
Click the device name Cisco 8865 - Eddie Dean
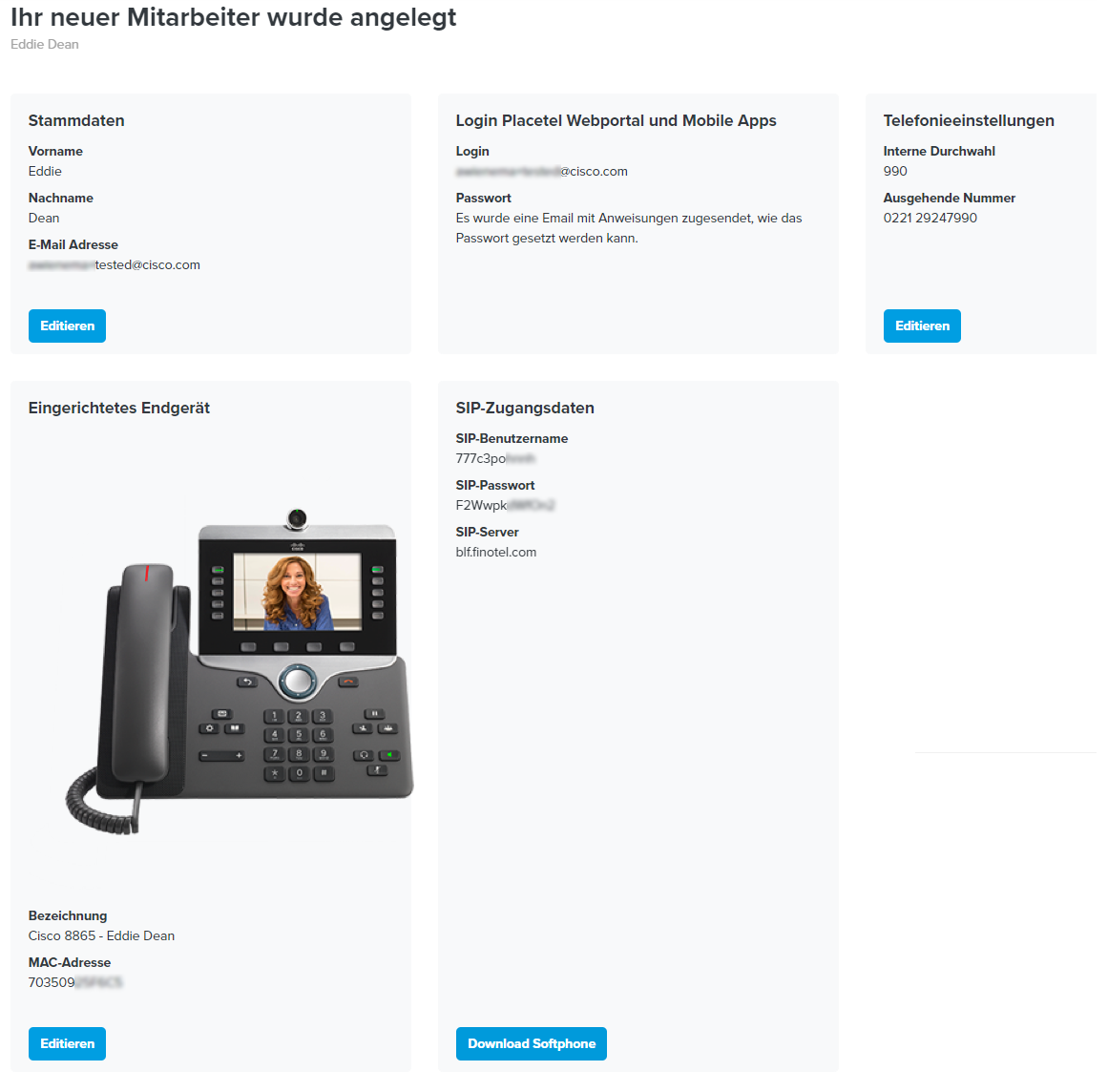pos(101,935)
